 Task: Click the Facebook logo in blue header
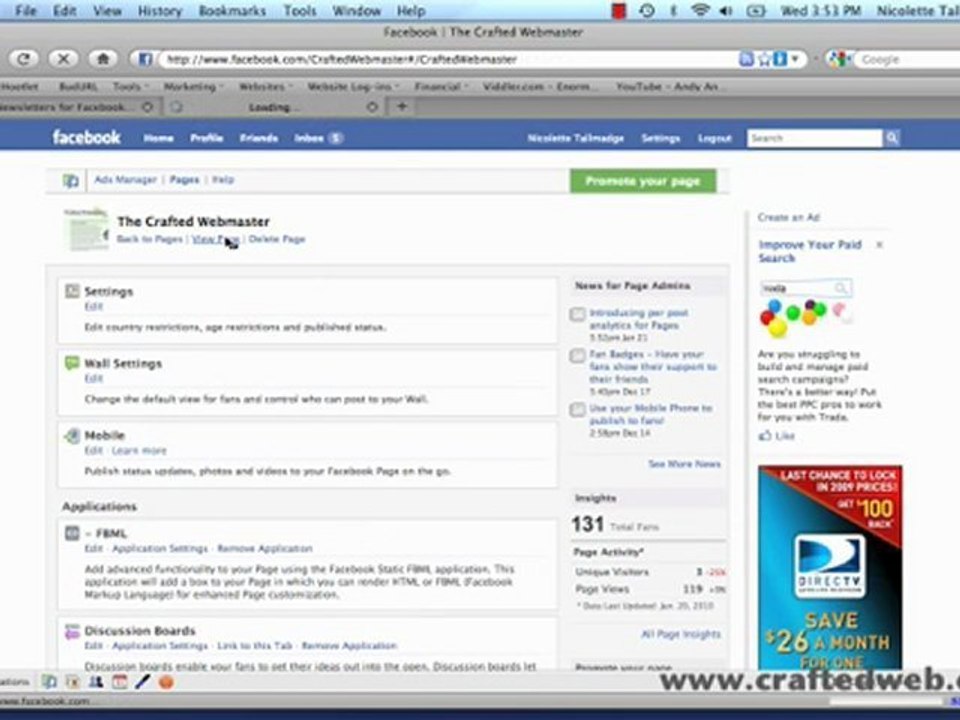pyautogui.click(x=86, y=137)
